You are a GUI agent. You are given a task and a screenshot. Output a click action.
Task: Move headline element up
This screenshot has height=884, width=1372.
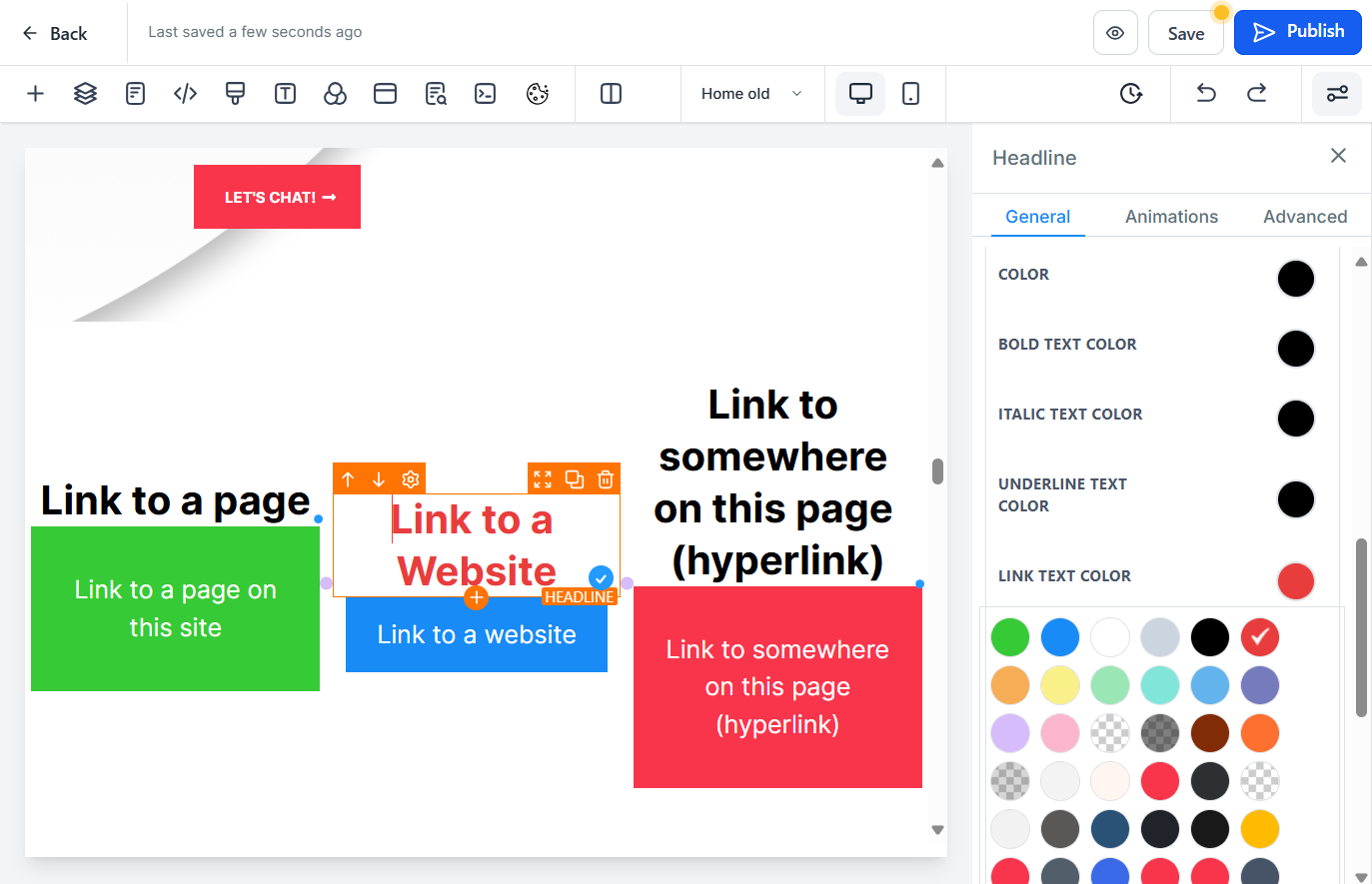tap(348, 479)
